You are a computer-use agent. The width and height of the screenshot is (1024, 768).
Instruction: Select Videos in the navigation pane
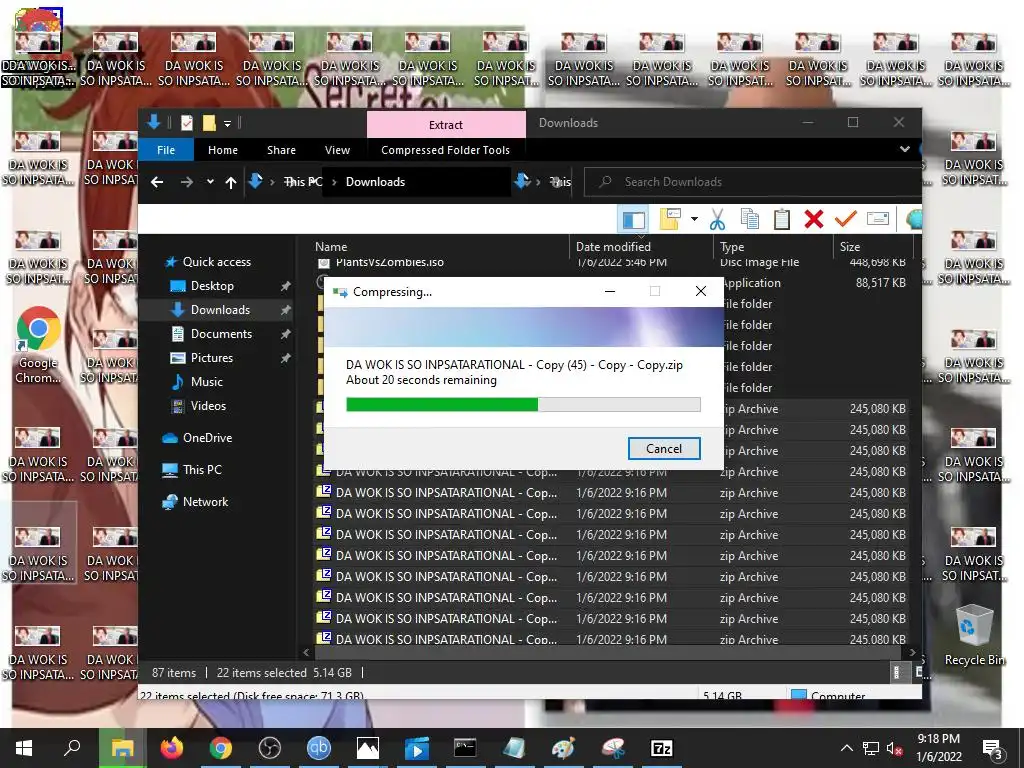point(208,406)
